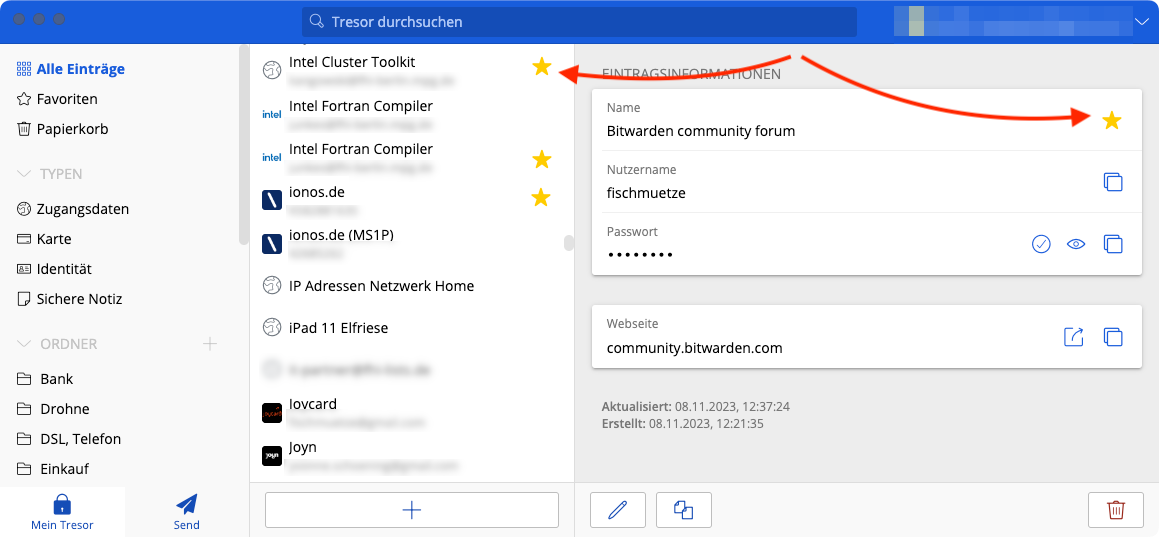This screenshot has height=537, width=1159.
Task: Clone the entry with duplicate button
Action: coord(684,510)
